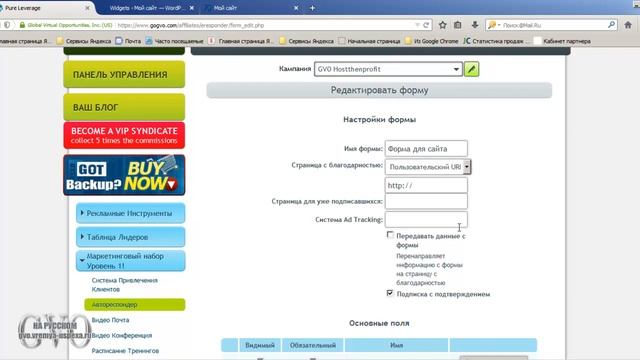This screenshot has height=360, width=640.
Task: Open the 'Из Google Chrome' bookmark folder
Action: 431,41
